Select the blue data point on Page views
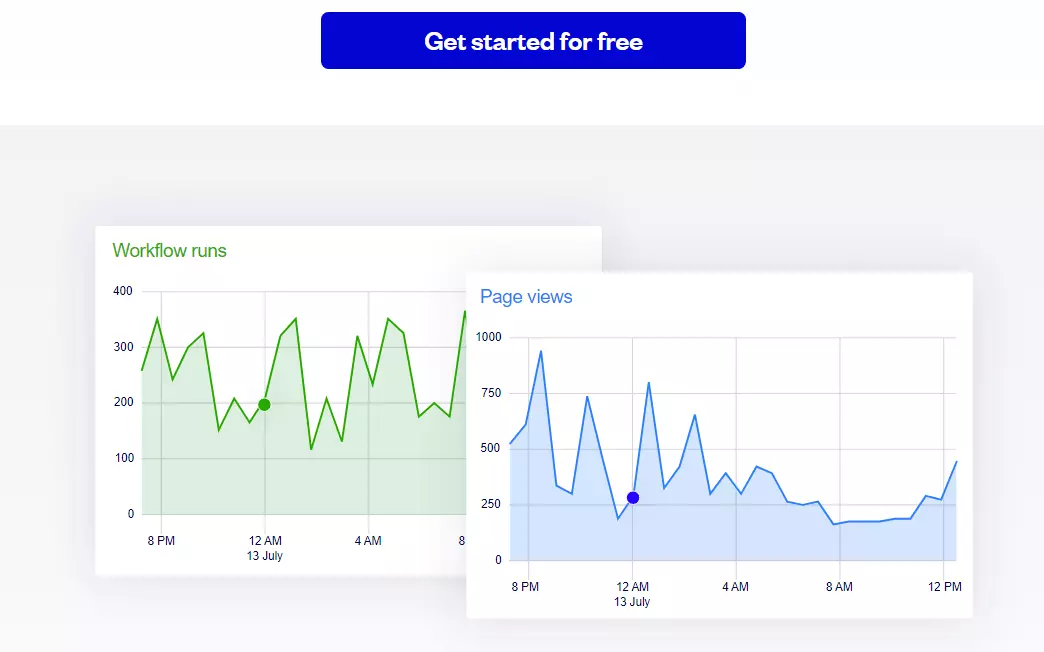The width and height of the screenshot is (1044, 652). coord(633,497)
